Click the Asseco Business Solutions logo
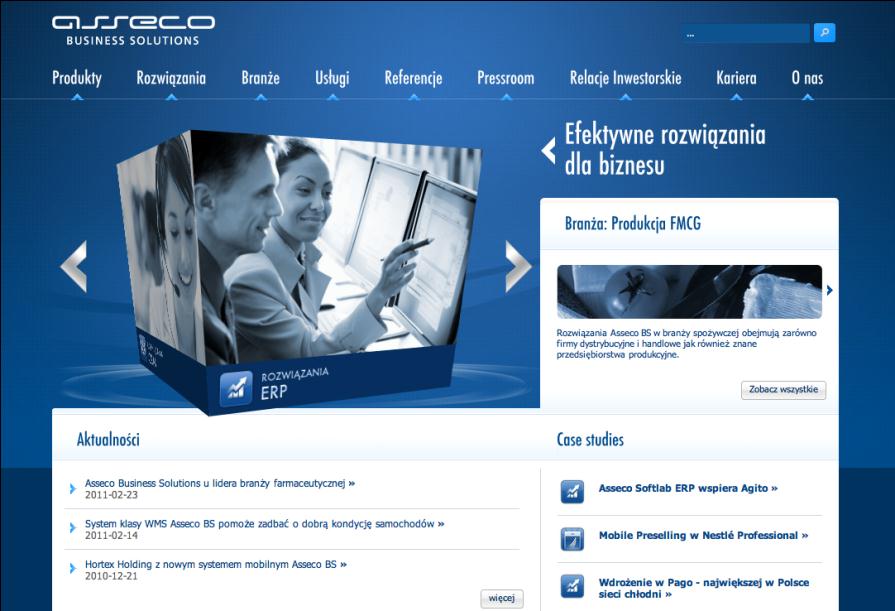The height and width of the screenshot is (611, 895). tap(133, 30)
